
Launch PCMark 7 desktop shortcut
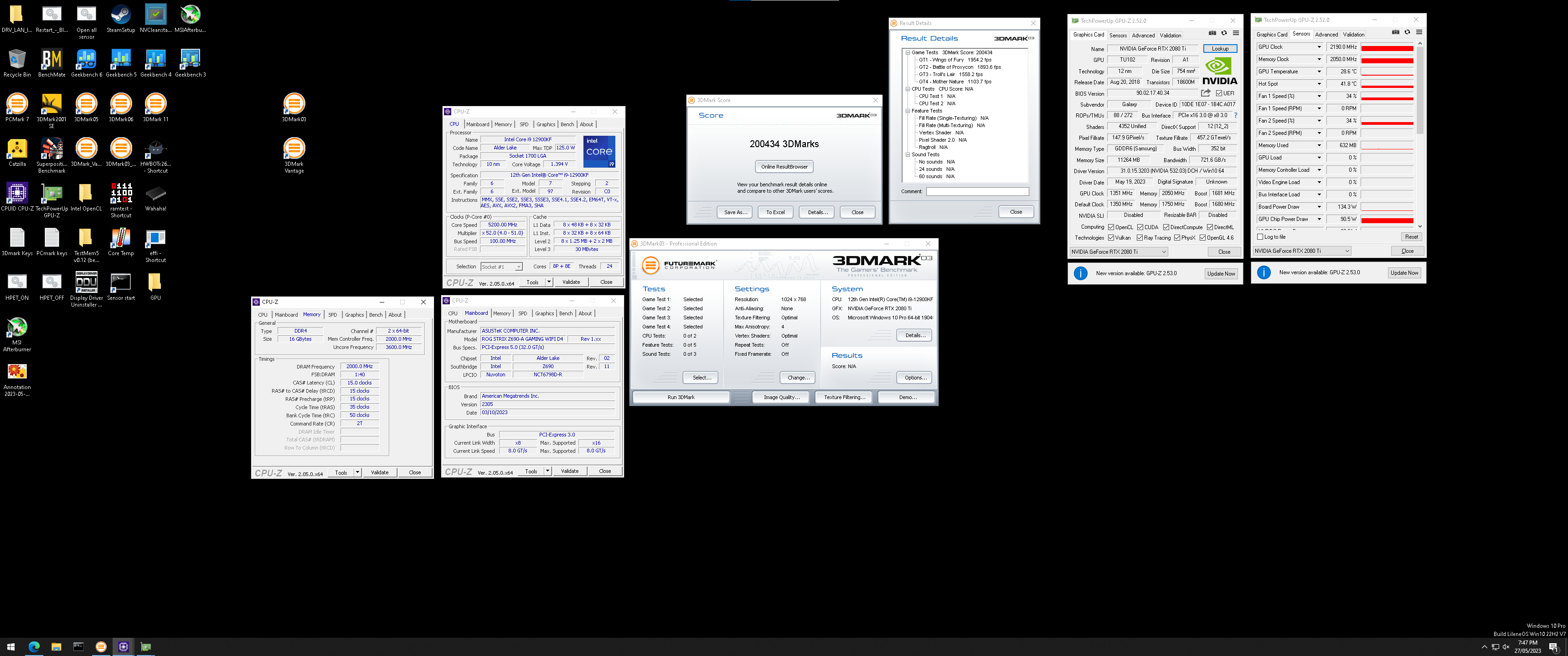pos(17,108)
